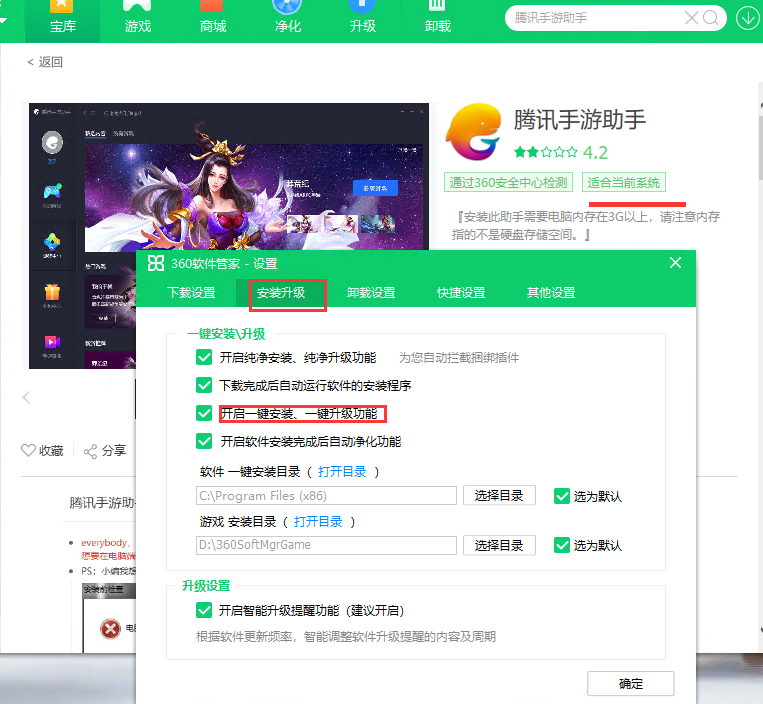Image resolution: width=763 pixels, height=704 pixels.
Task: Toggle 开启智能升级提醒功能 checkbox
Action: click(x=204, y=610)
